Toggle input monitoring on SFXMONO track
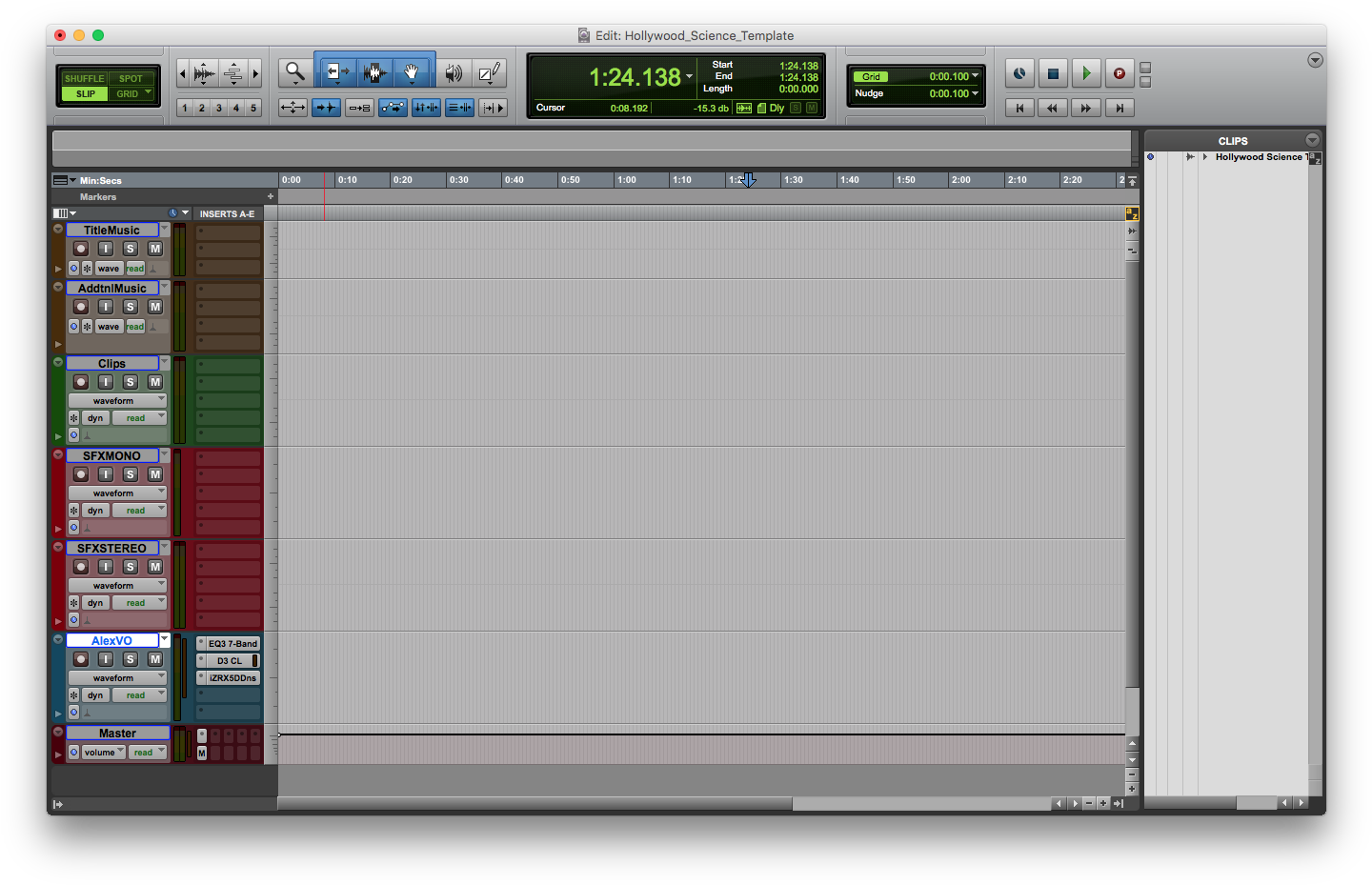This screenshot has height=885, width=1372. [106, 474]
